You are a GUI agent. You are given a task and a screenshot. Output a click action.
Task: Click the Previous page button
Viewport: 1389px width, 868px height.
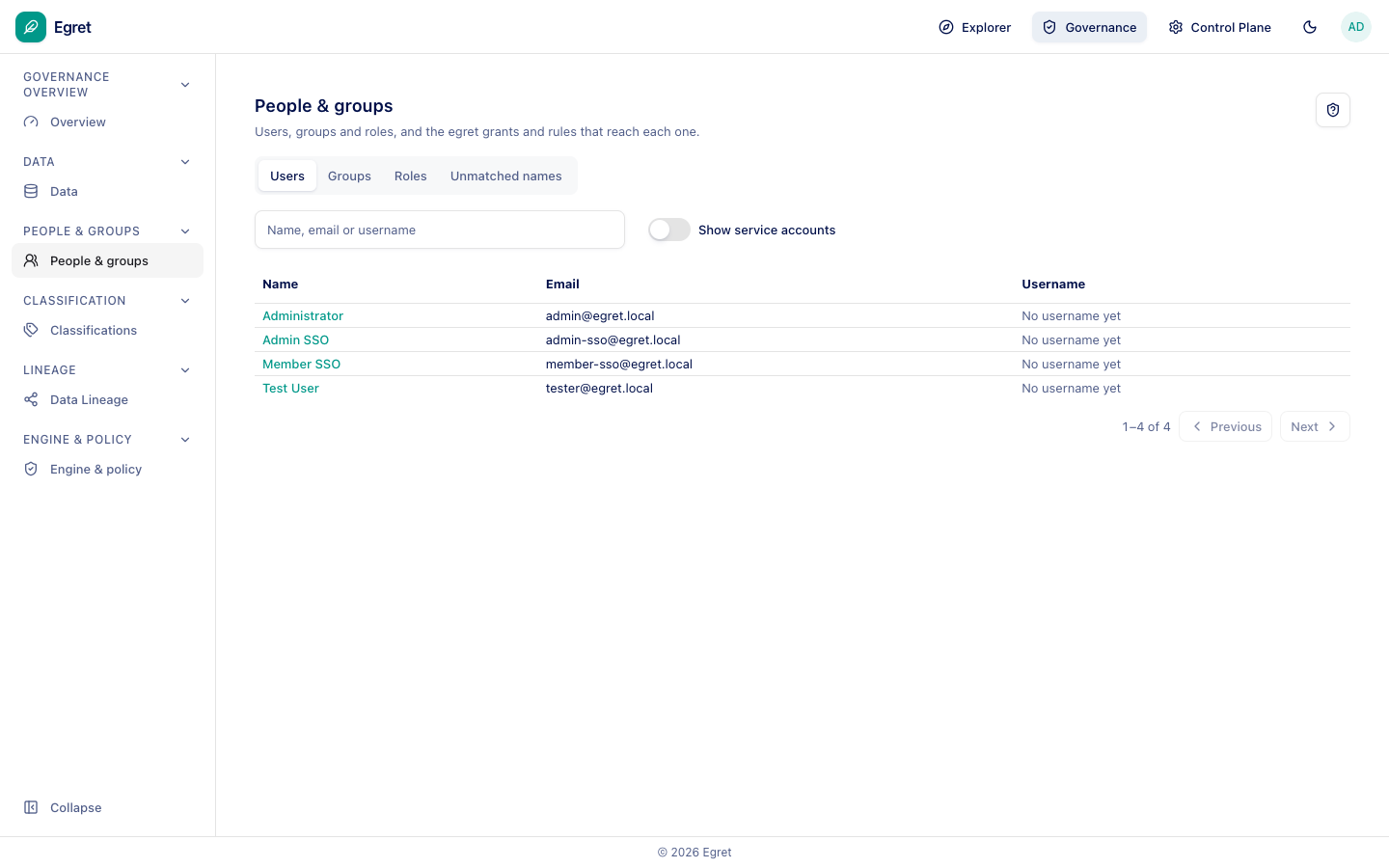(x=1225, y=426)
